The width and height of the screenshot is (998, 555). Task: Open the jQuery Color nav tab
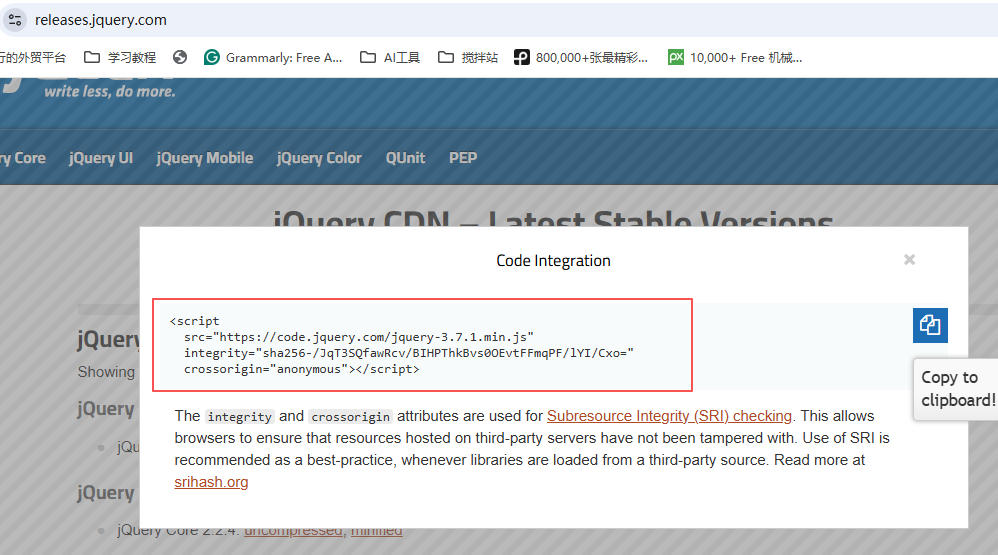[319, 158]
